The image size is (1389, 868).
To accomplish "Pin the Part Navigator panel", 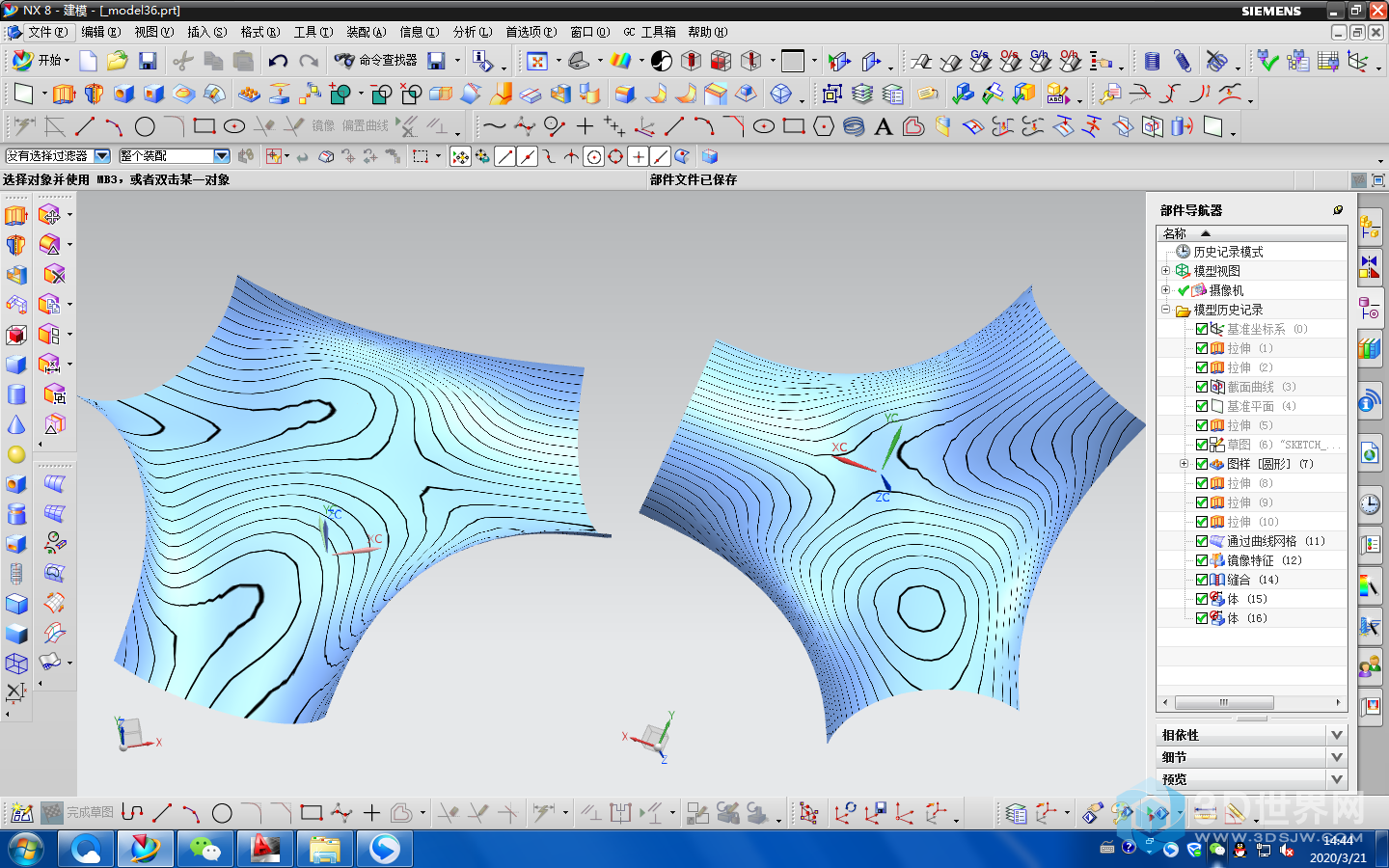I will (x=1338, y=209).
